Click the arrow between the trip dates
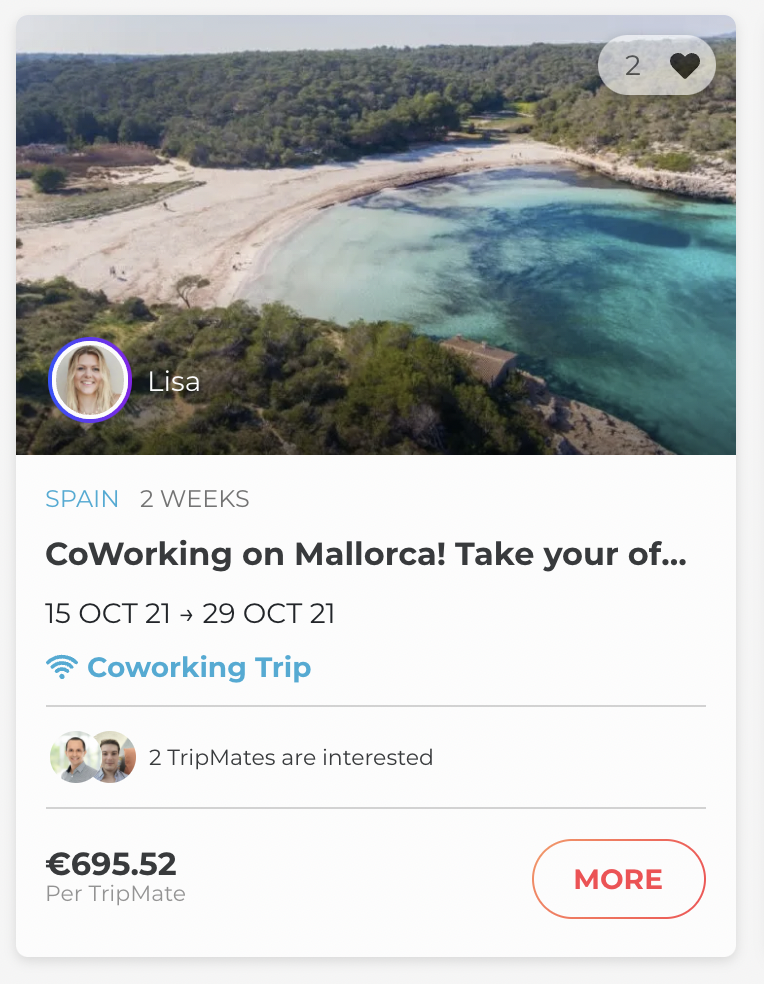This screenshot has width=764, height=984. 186,614
